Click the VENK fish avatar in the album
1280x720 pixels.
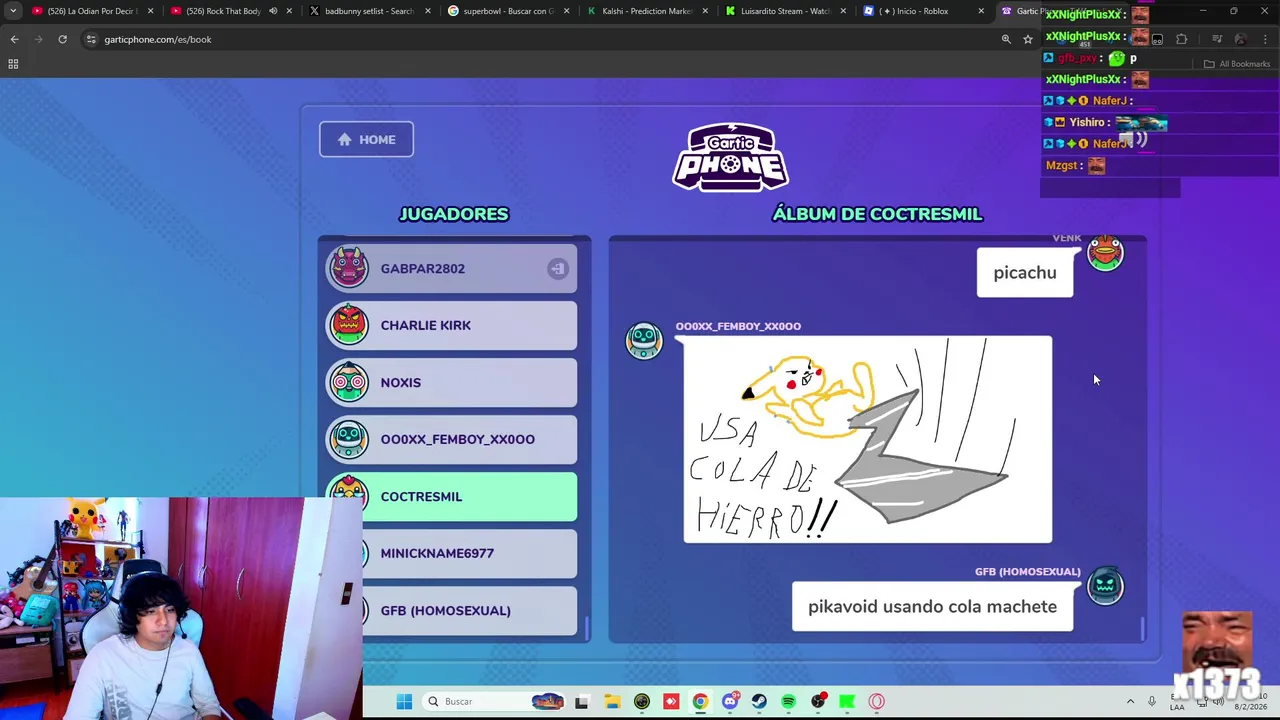click(x=1105, y=253)
